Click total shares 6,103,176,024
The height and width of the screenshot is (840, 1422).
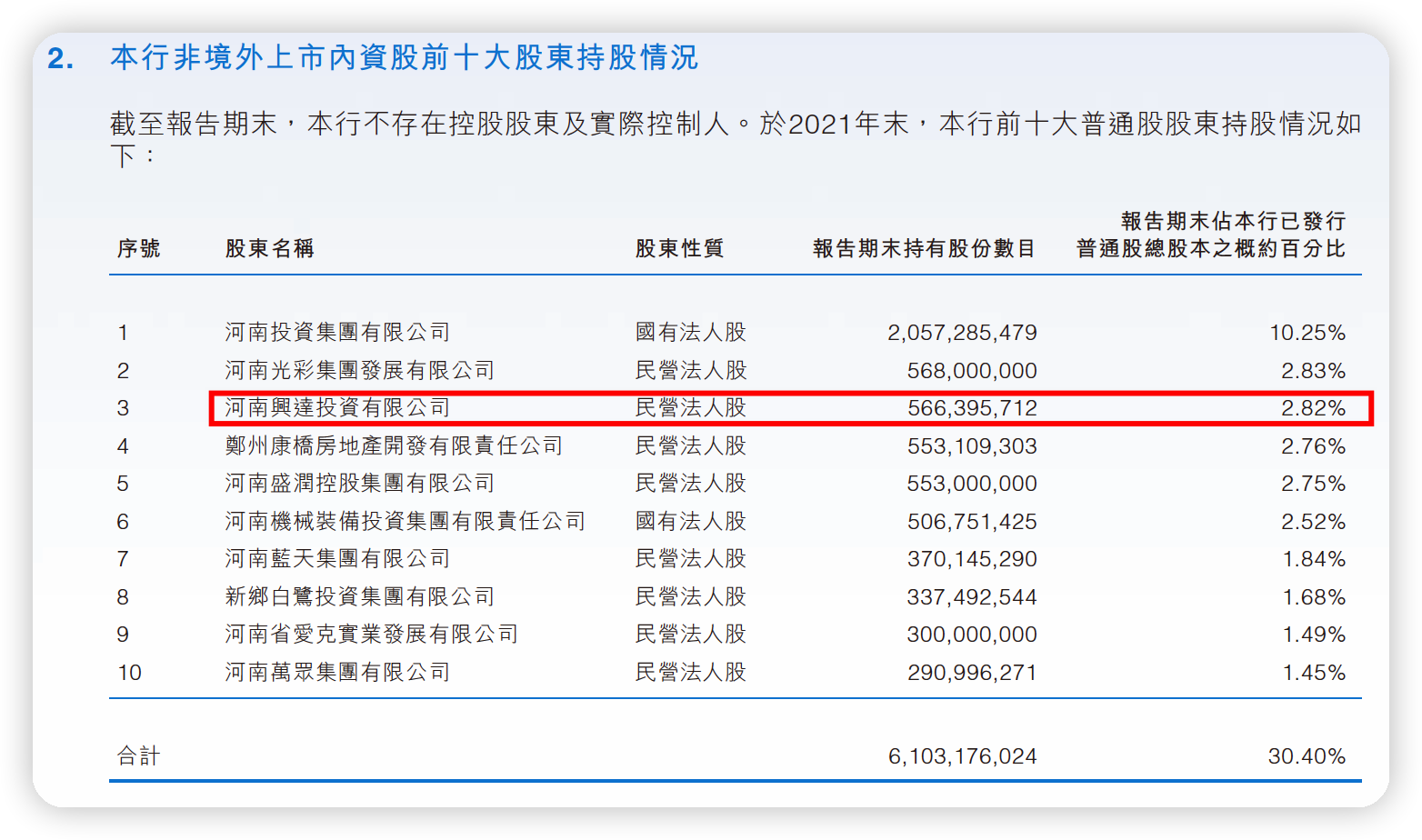[x=962, y=756]
